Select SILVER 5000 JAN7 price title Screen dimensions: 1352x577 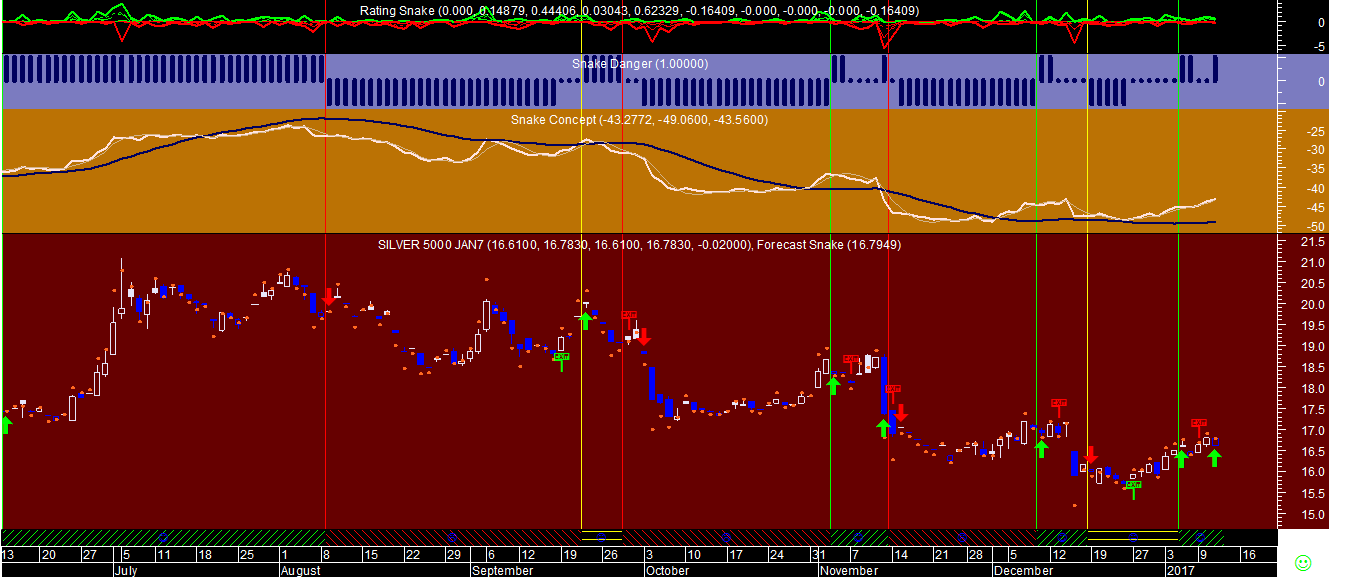565,244
